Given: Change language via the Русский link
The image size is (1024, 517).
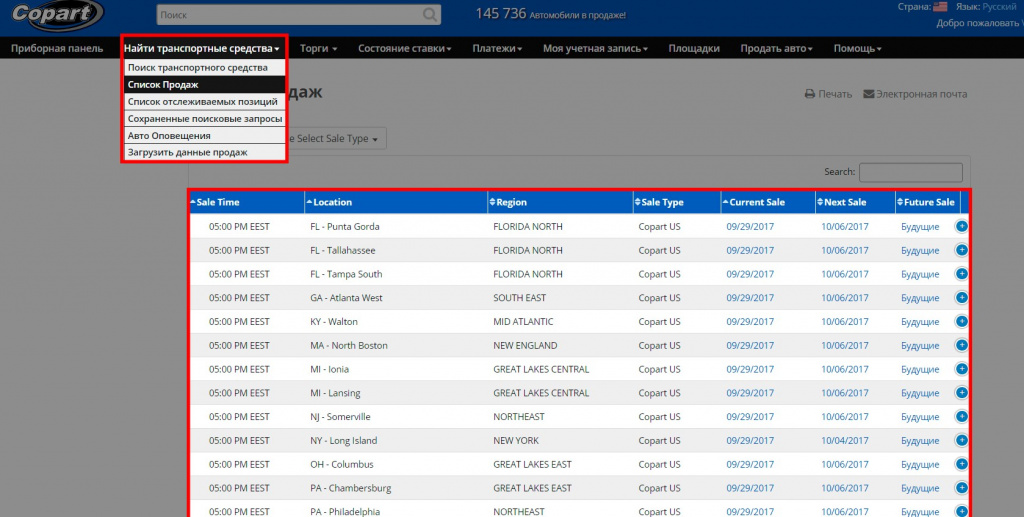Looking at the screenshot, I should (999, 7).
